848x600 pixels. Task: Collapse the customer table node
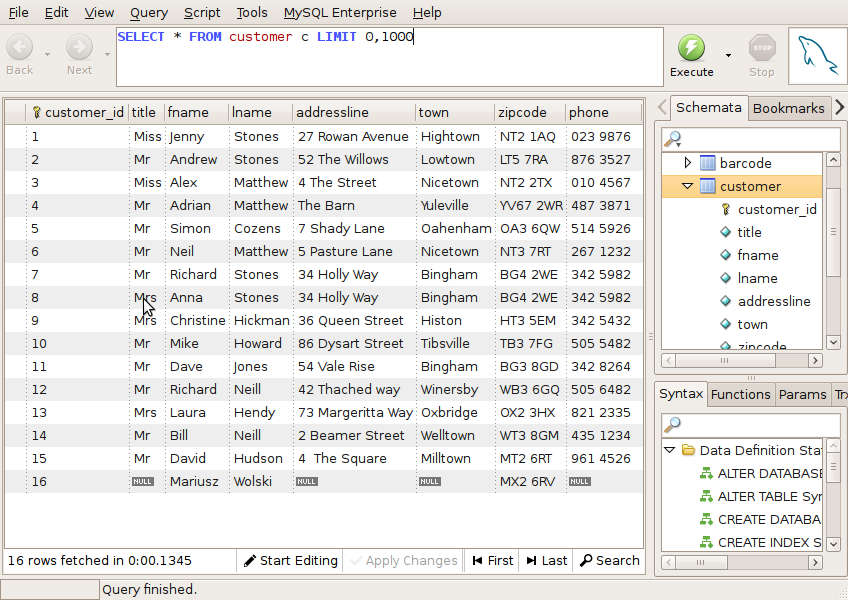pos(687,186)
